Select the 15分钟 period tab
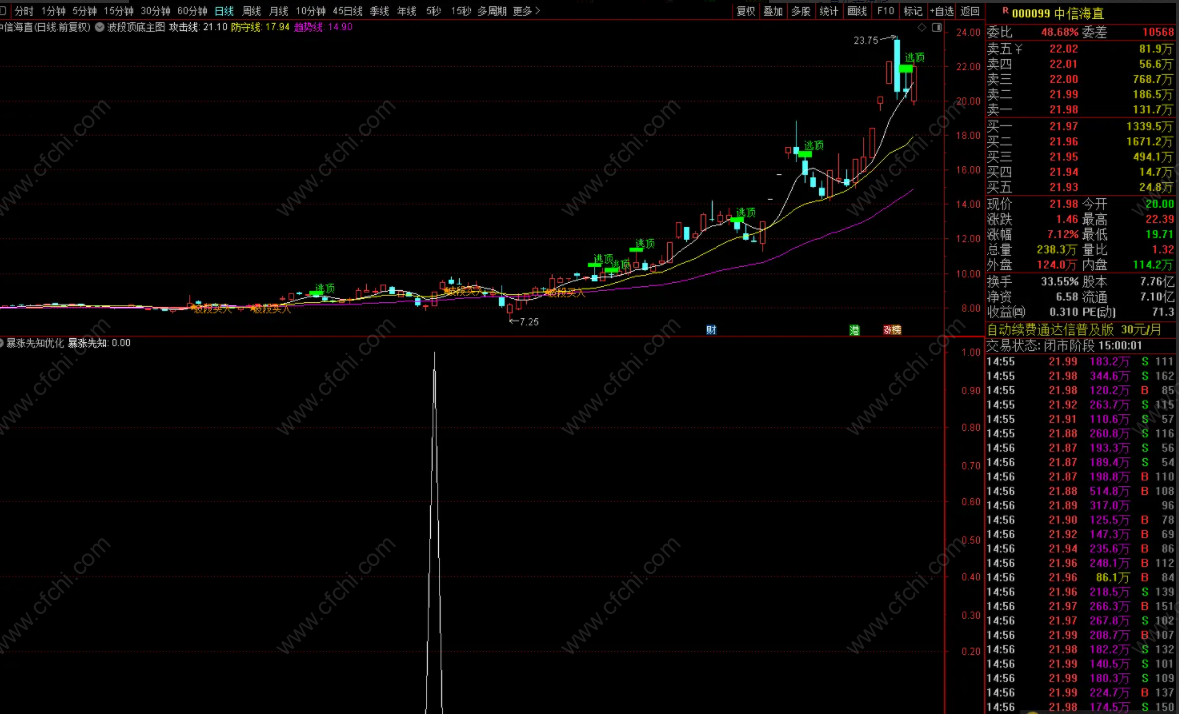The image size is (1179, 714). click(x=119, y=11)
